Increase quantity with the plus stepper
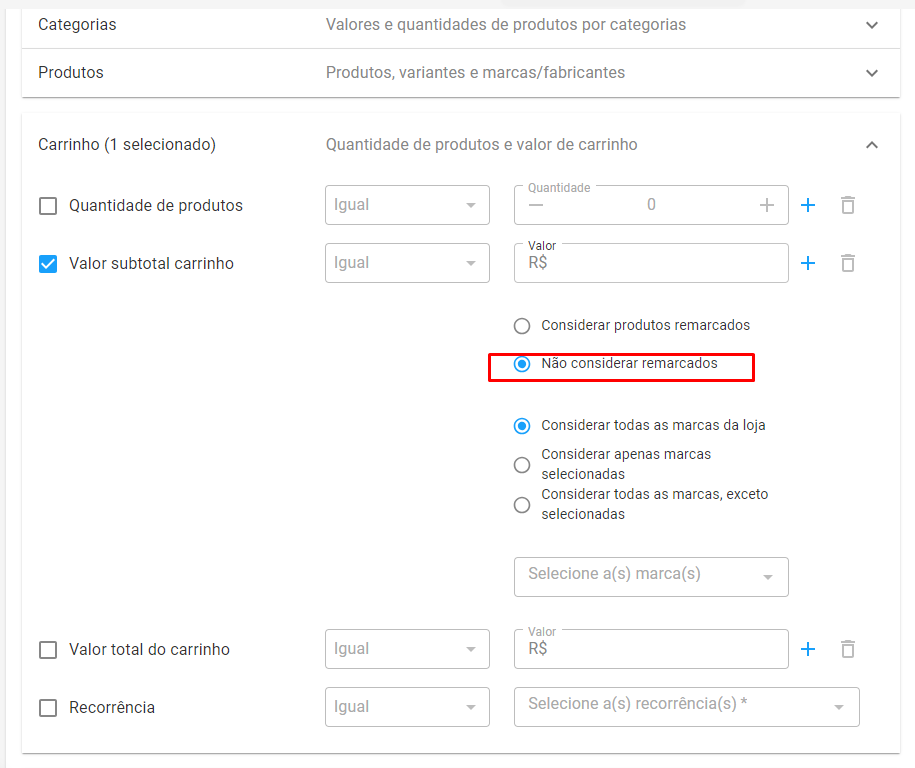 (x=767, y=205)
